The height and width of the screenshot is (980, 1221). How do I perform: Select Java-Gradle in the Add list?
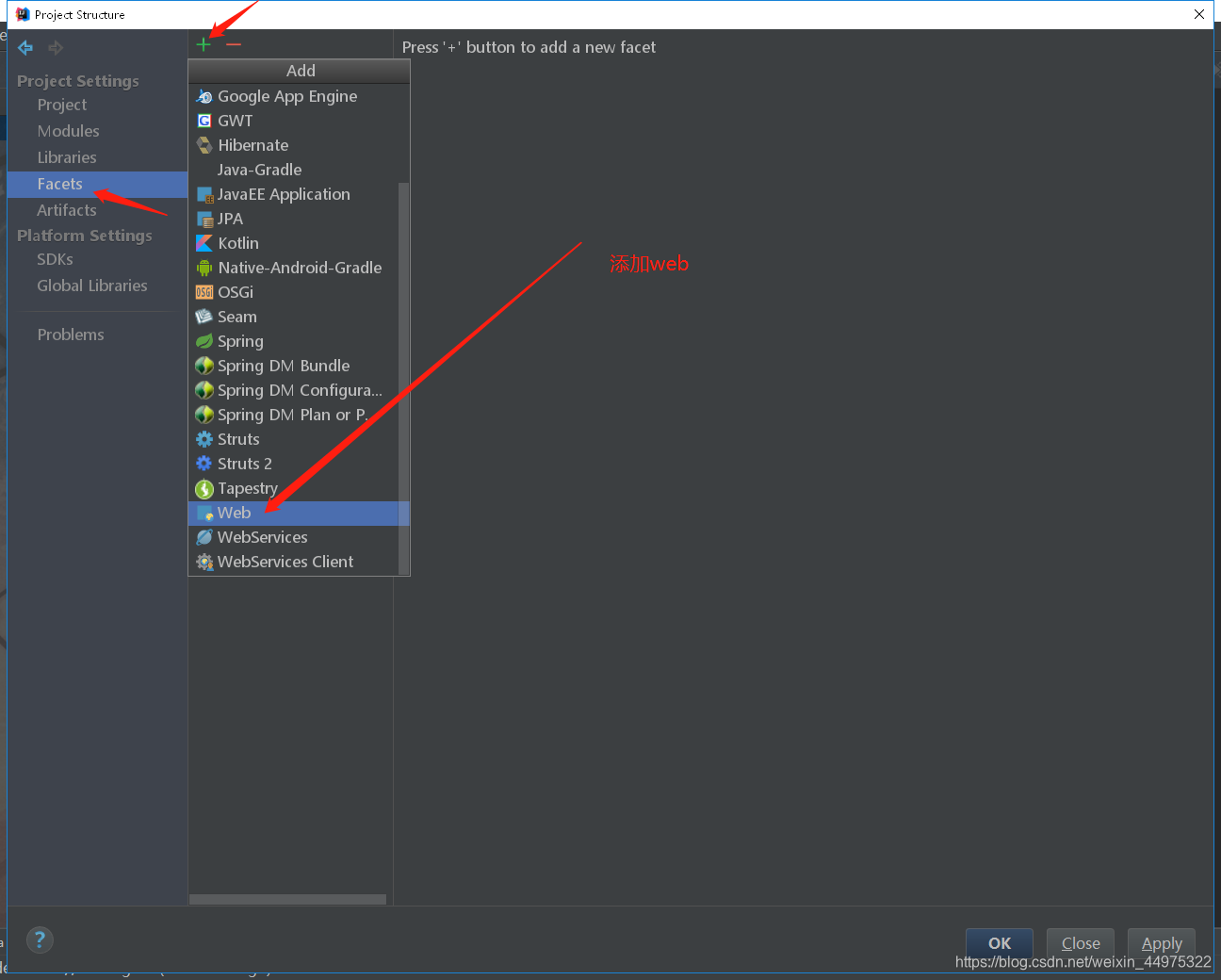point(294,170)
